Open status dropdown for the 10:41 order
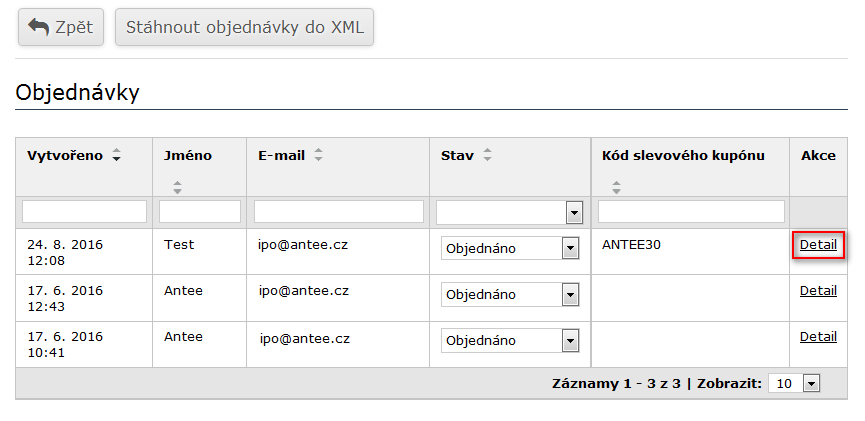Image resolution: width=865 pixels, height=421 pixels. pyautogui.click(x=570, y=341)
